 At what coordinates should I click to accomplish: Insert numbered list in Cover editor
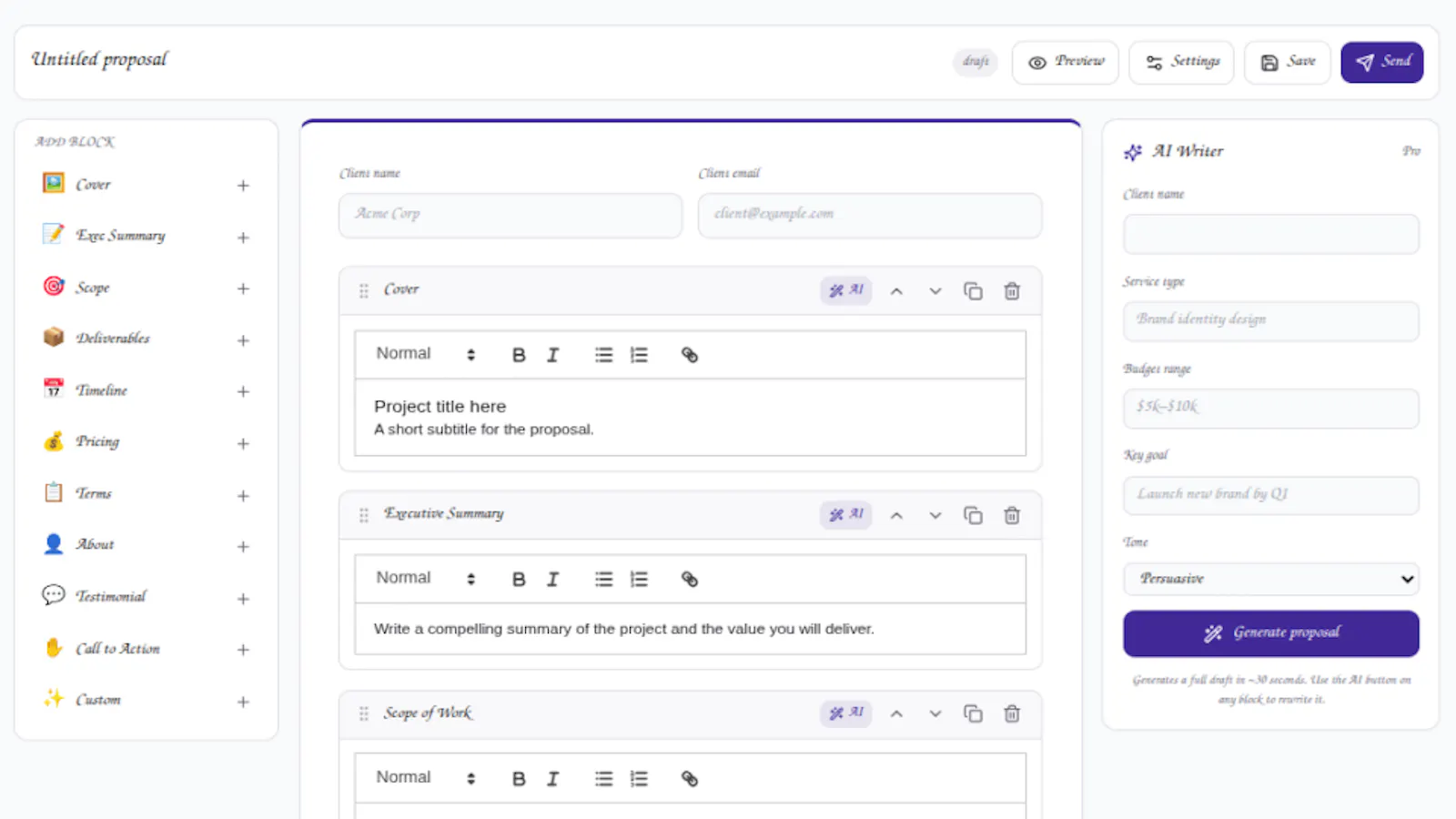click(639, 355)
